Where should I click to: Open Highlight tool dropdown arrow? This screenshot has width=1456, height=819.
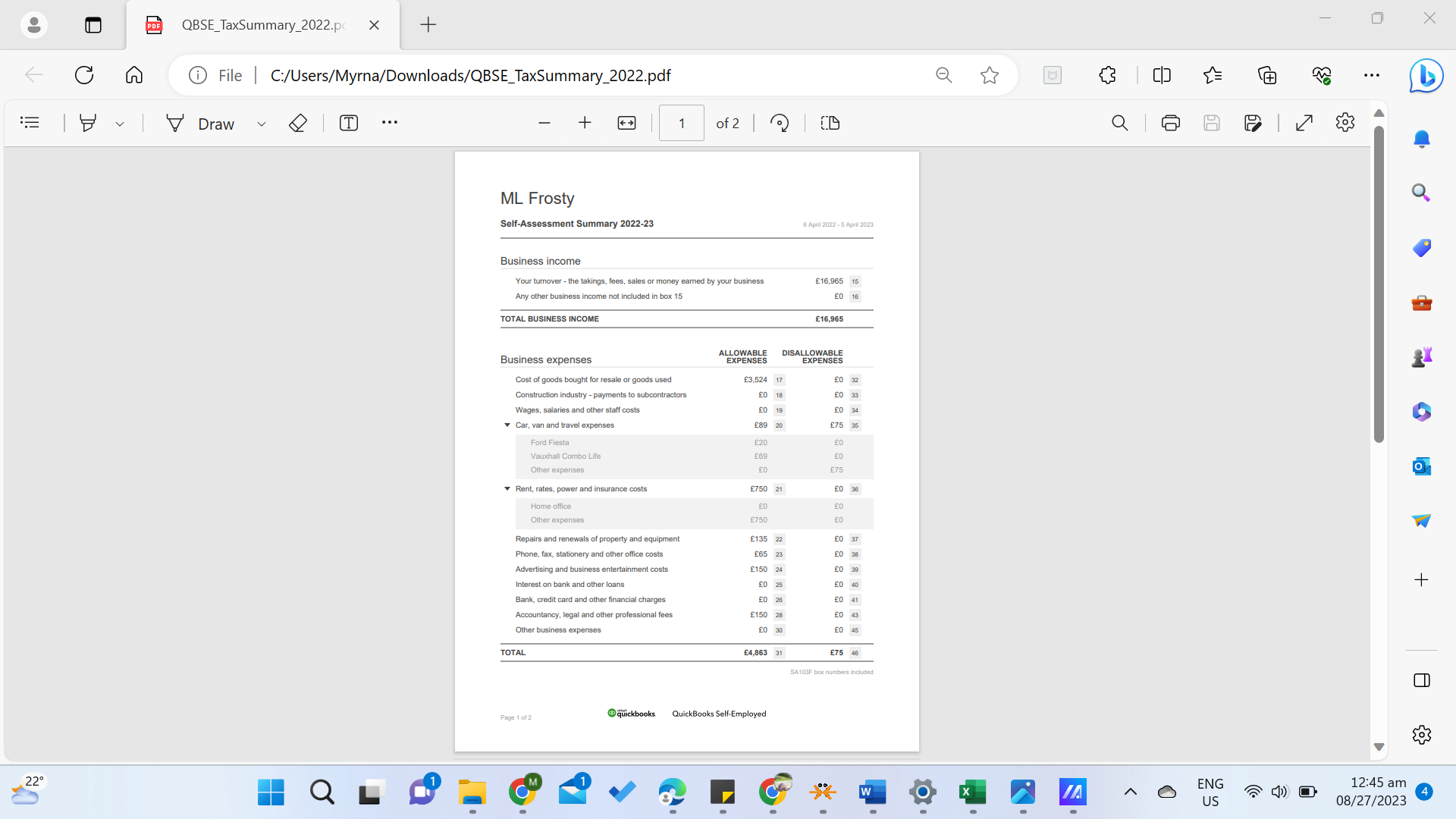pos(120,124)
